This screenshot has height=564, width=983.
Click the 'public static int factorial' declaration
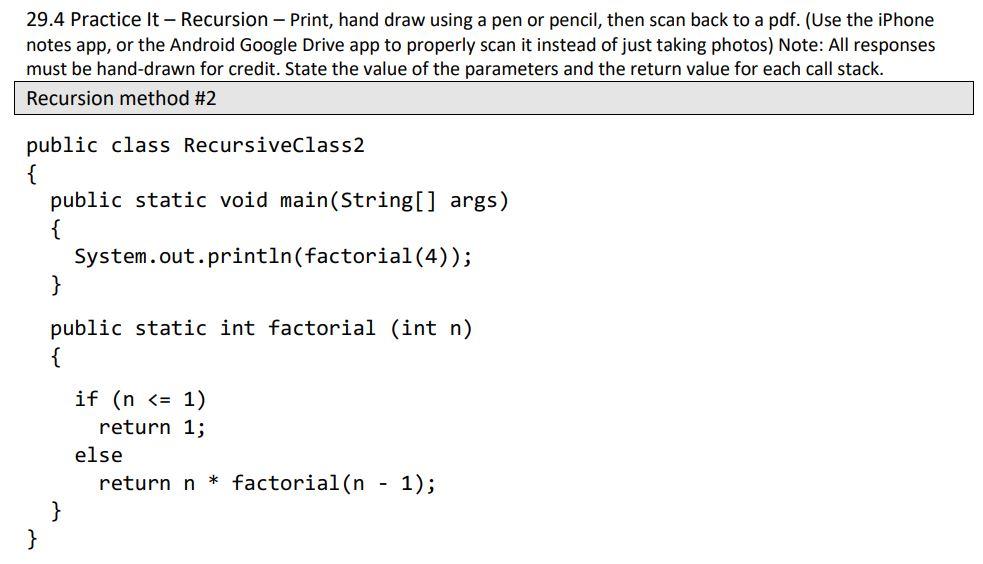pyautogui.click(x=213, y=328)
